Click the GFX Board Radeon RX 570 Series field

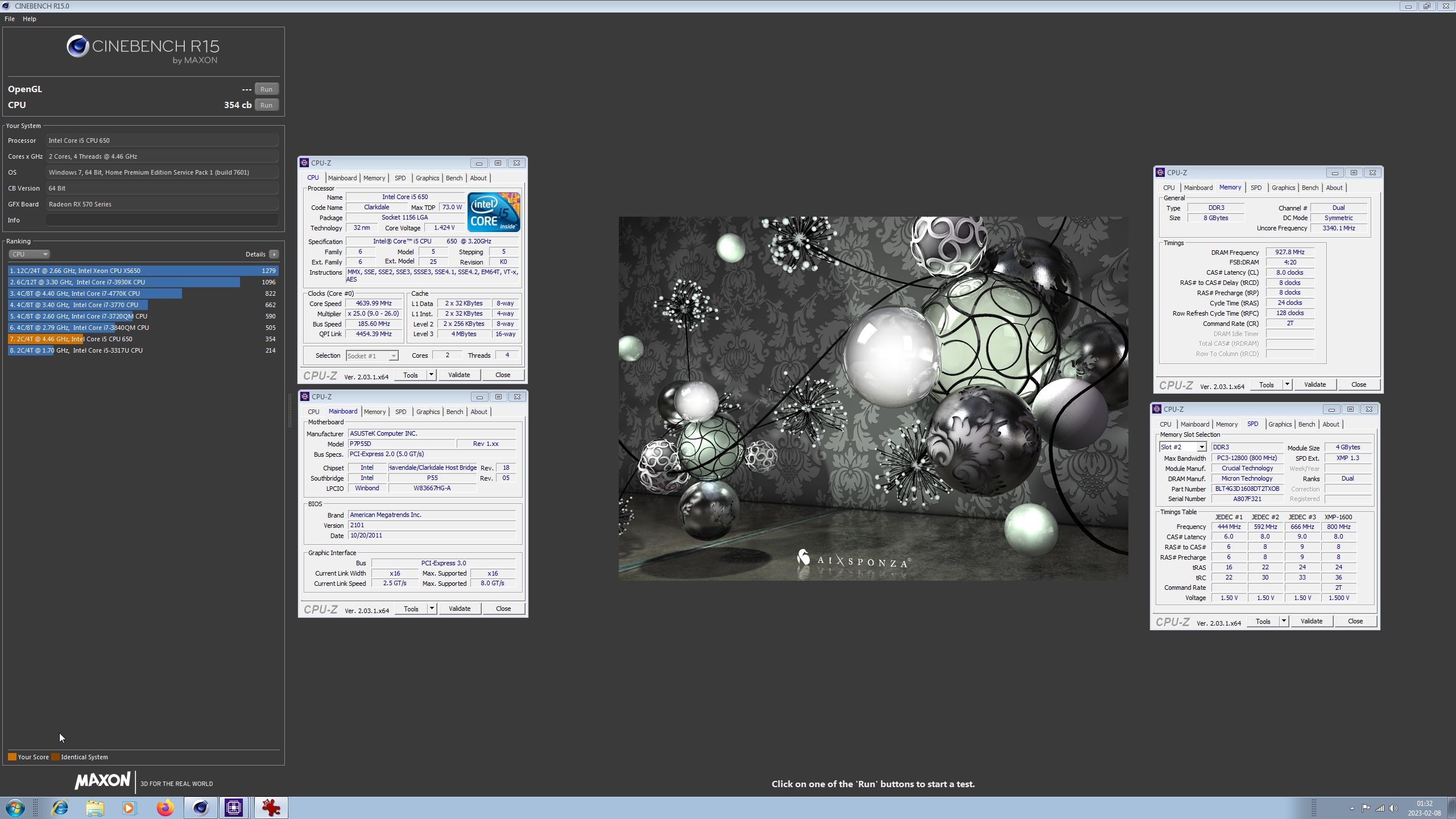(x=162, y=204)
